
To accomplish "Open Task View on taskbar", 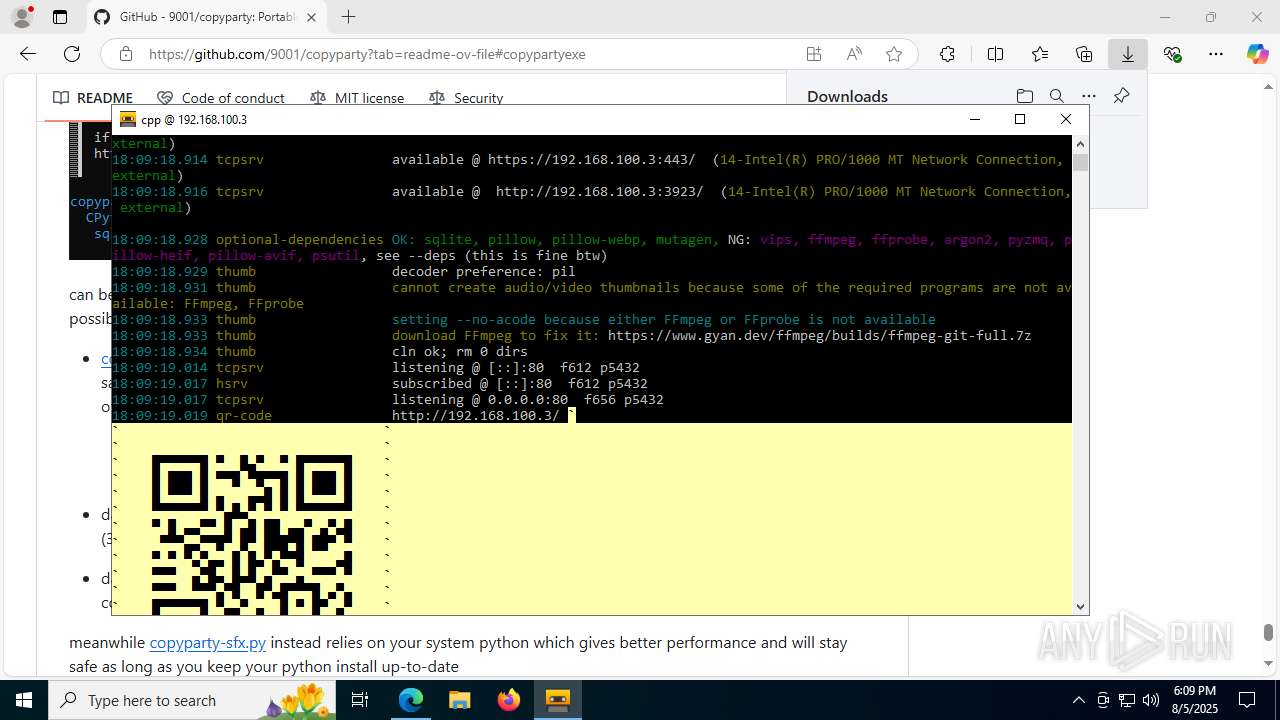I will (x=361, y=700).
